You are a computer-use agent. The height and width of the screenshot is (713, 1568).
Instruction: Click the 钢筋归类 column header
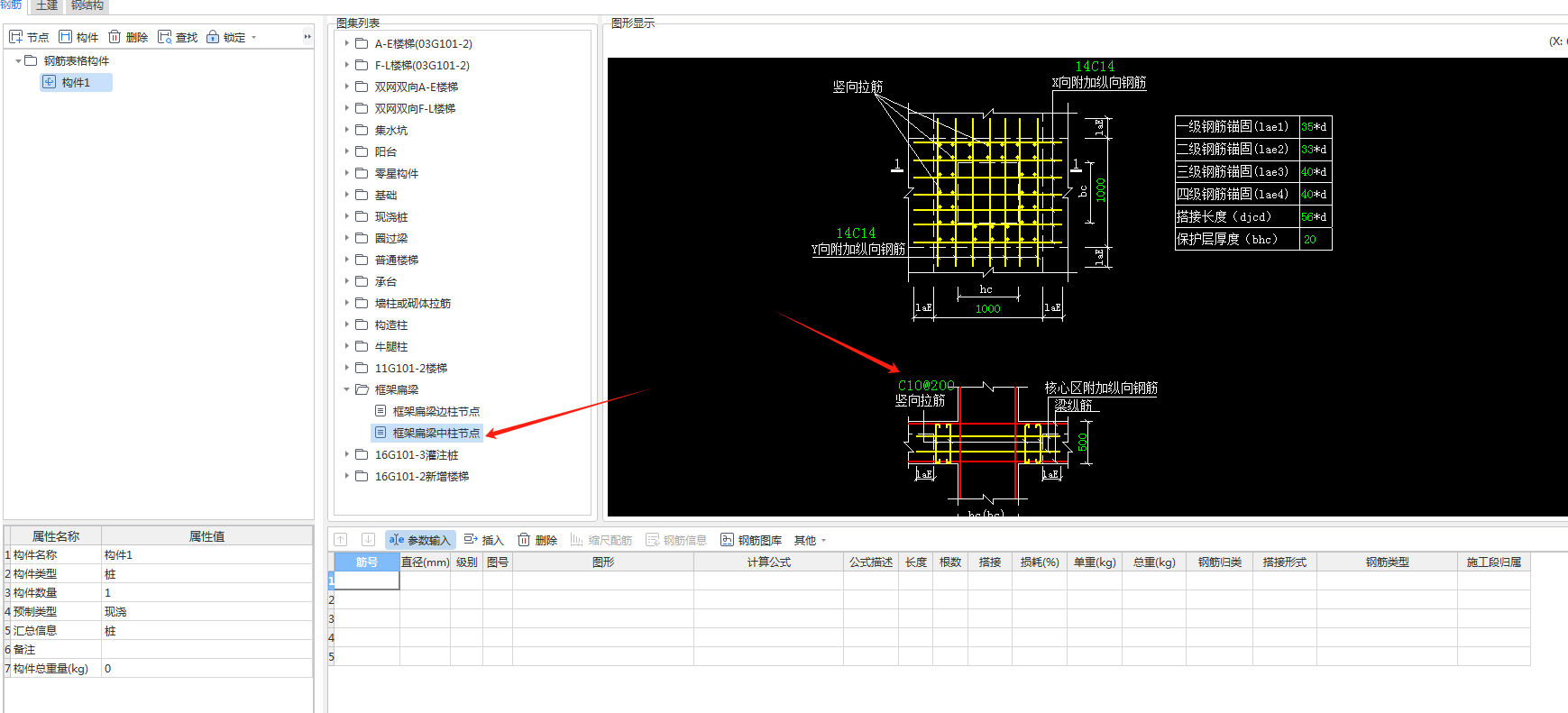point(1219,562)
